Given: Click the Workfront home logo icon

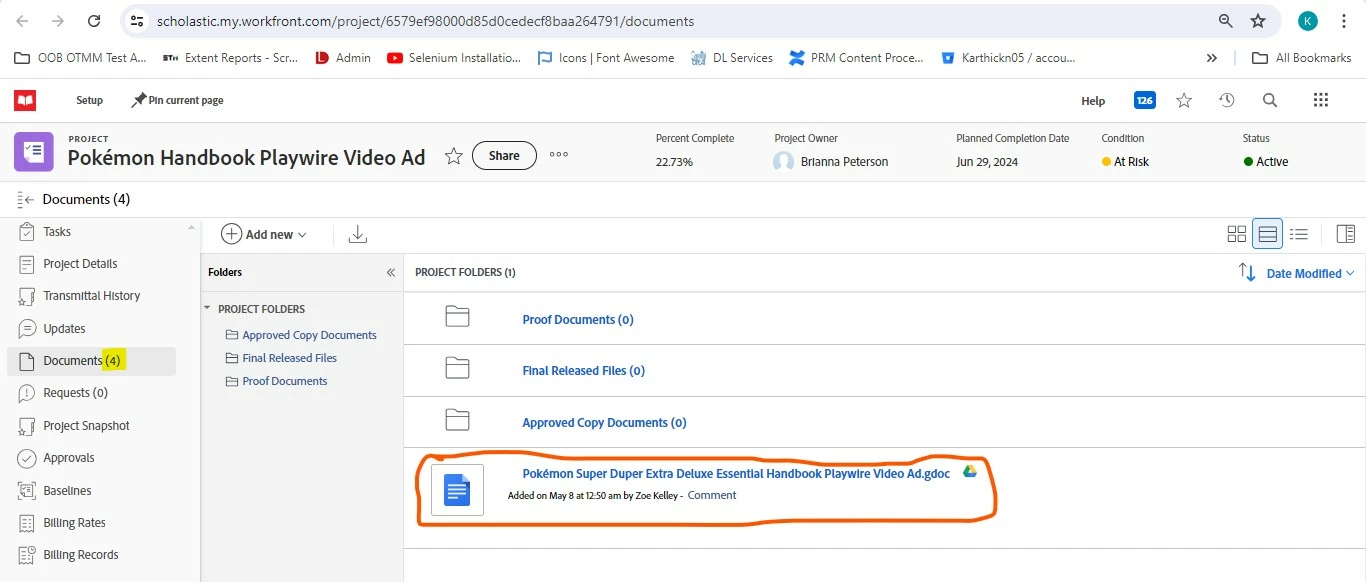Looking at the screenshot, I should pyautogui.click(x=25, y=100).
